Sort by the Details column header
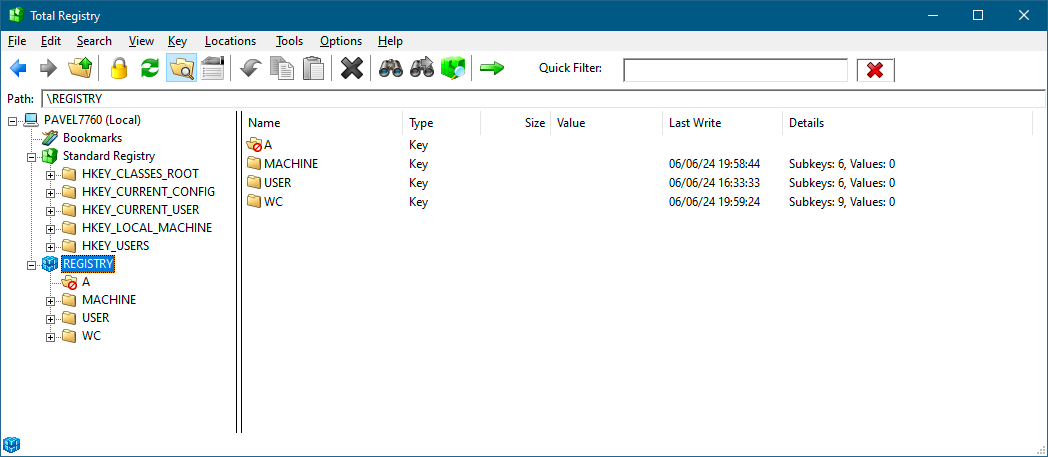This screenshot has width=1048, height=457. [908, 123]
